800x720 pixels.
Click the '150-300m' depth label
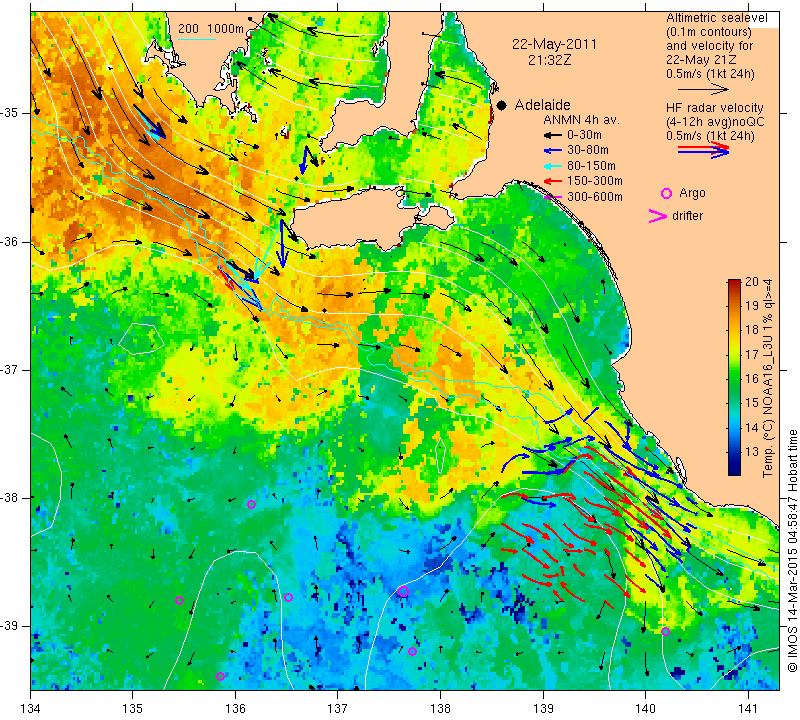click(595, 181)
